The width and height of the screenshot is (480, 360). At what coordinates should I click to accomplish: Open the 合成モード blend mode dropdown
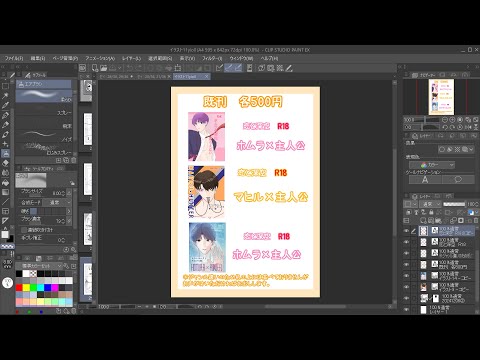pyautogui.click(x=56, y=202)
